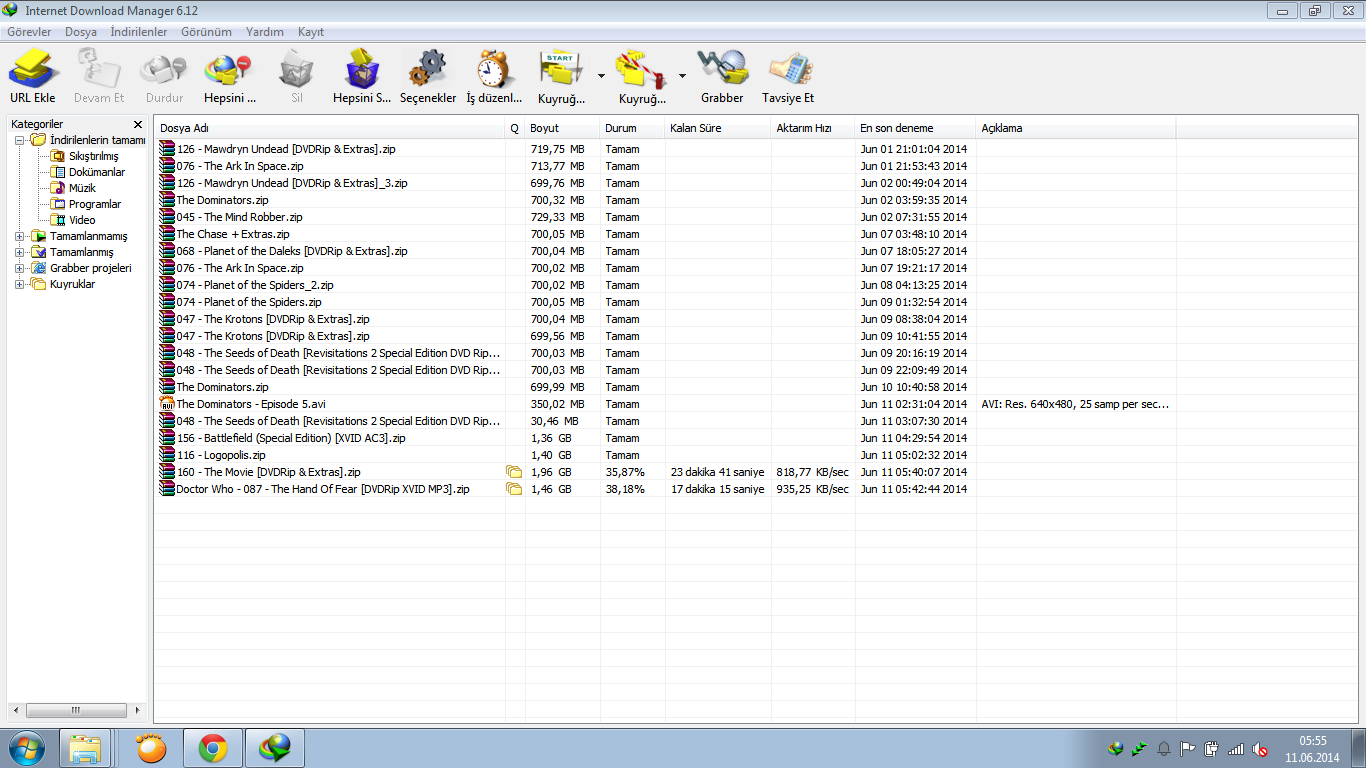Screen dimensions: 1366x768
Task: Sort by En son deneme column header
Action: (x=915, y=128)
